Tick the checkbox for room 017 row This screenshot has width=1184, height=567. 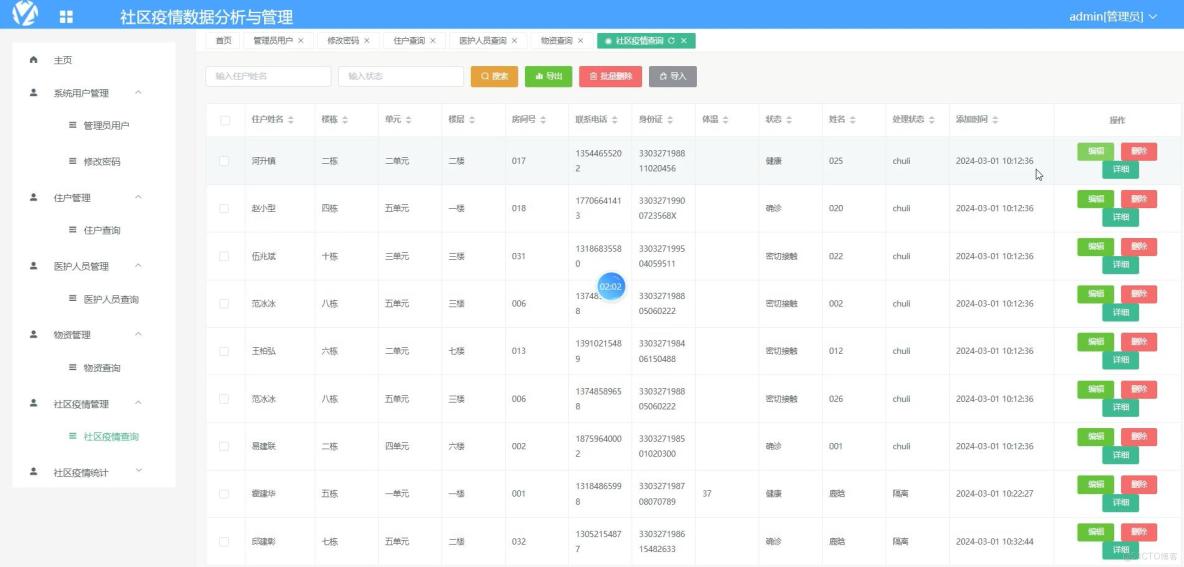(x=224, y=161)
